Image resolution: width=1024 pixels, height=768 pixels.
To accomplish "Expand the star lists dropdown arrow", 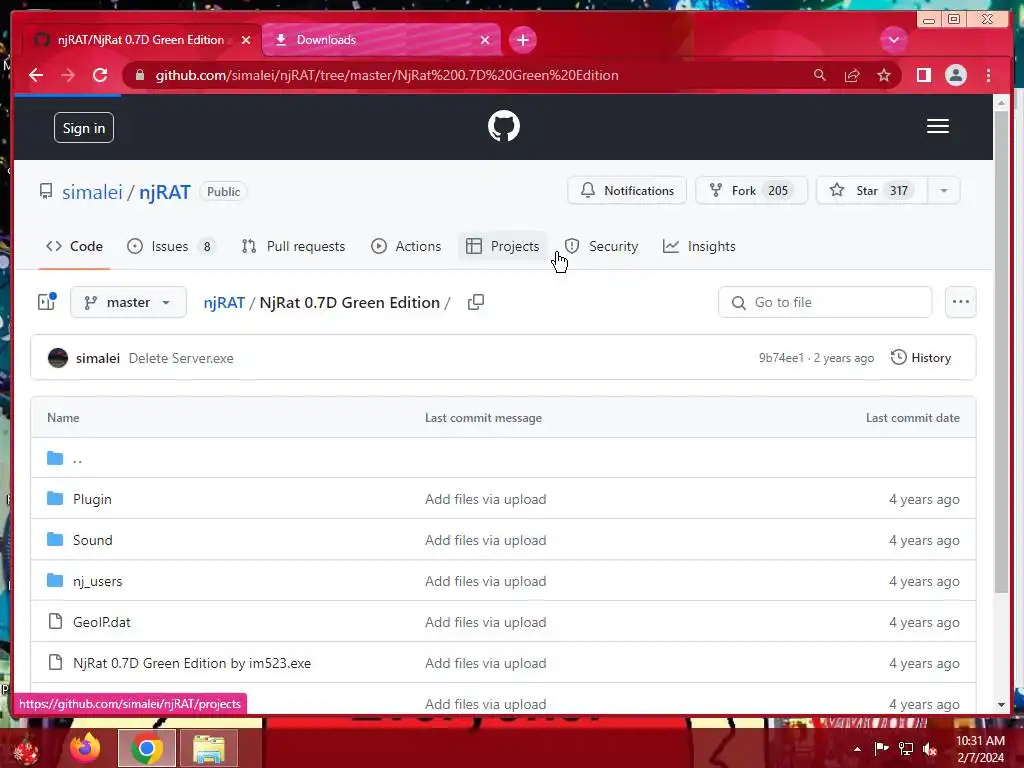I will tap(944, 191).
